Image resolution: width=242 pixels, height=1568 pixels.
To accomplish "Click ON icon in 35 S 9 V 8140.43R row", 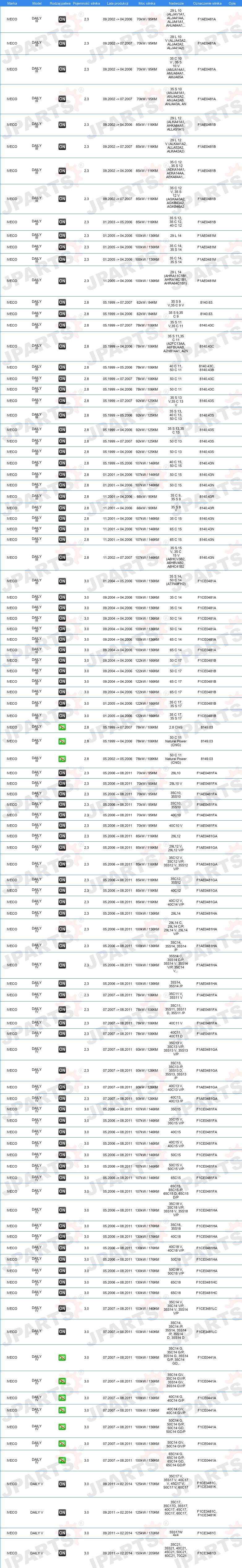I will pos(62,508).
